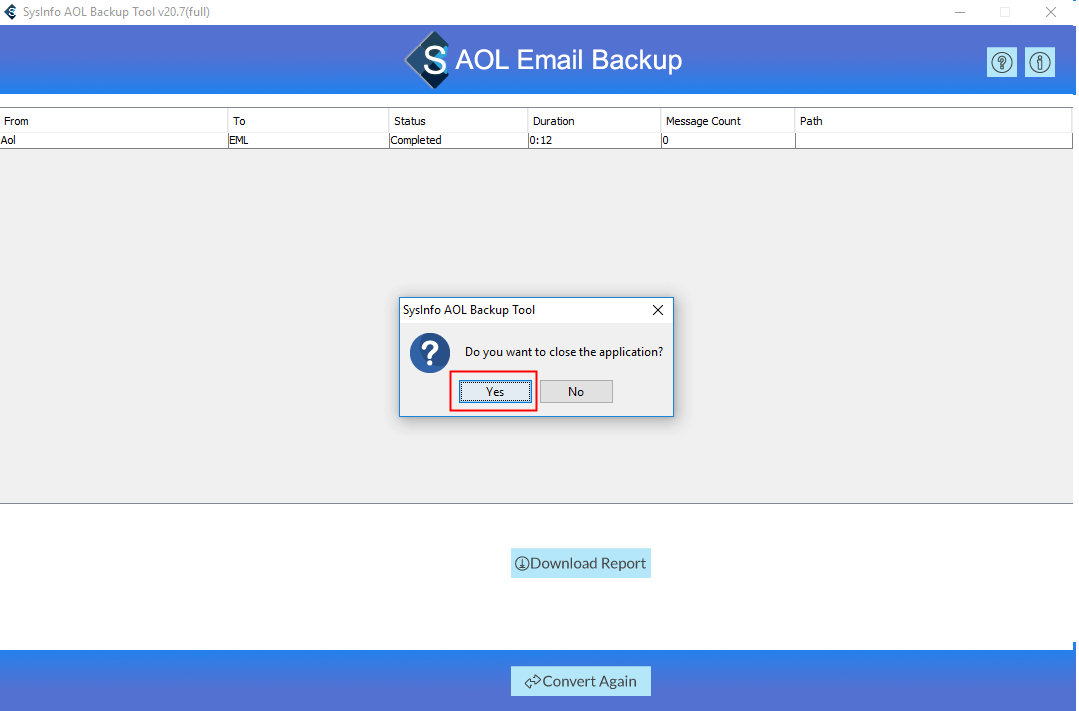Click the Aol cell in From column
This screenshot has height=711, width=1079.
point(114,140)
